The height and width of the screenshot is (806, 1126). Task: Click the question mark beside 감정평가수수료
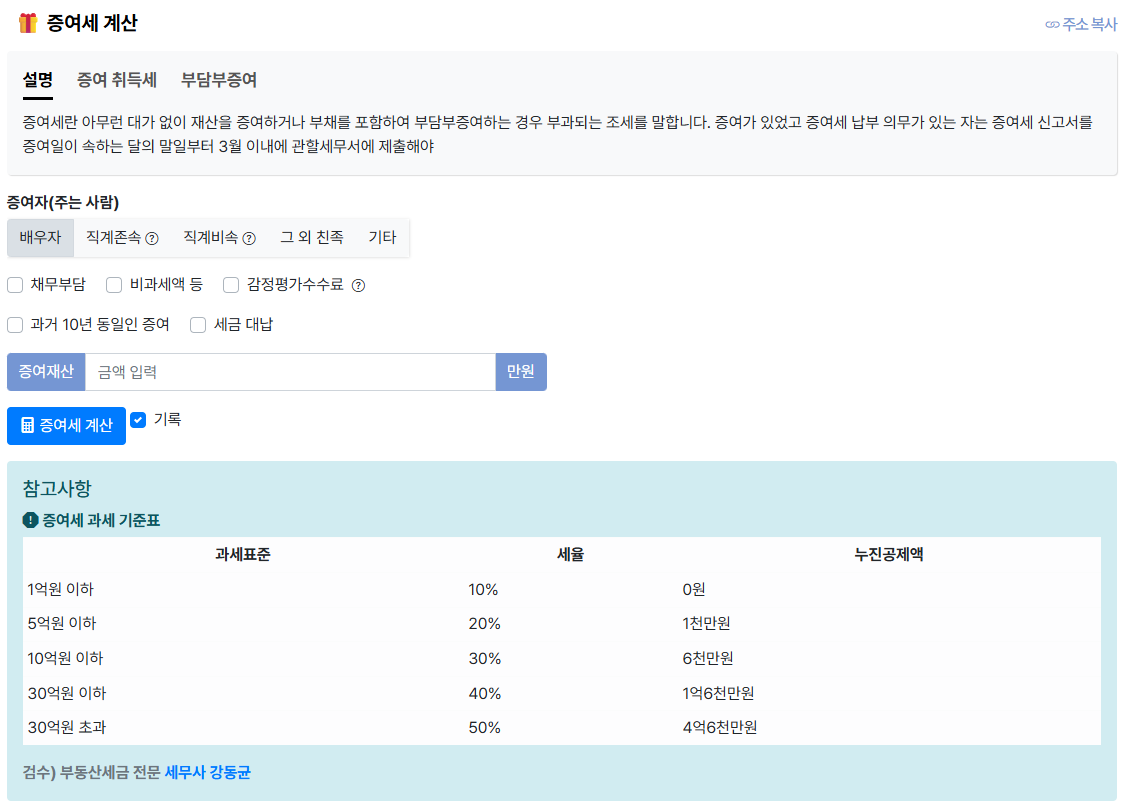click(357, 285)
